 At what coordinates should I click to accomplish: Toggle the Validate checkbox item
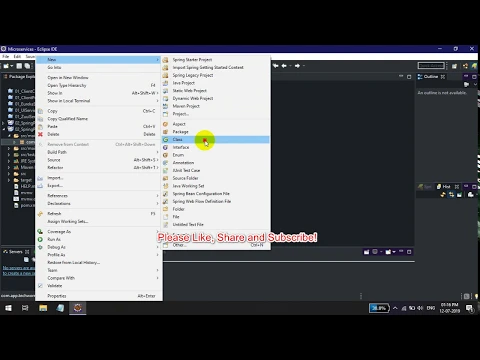coord(99,286)
